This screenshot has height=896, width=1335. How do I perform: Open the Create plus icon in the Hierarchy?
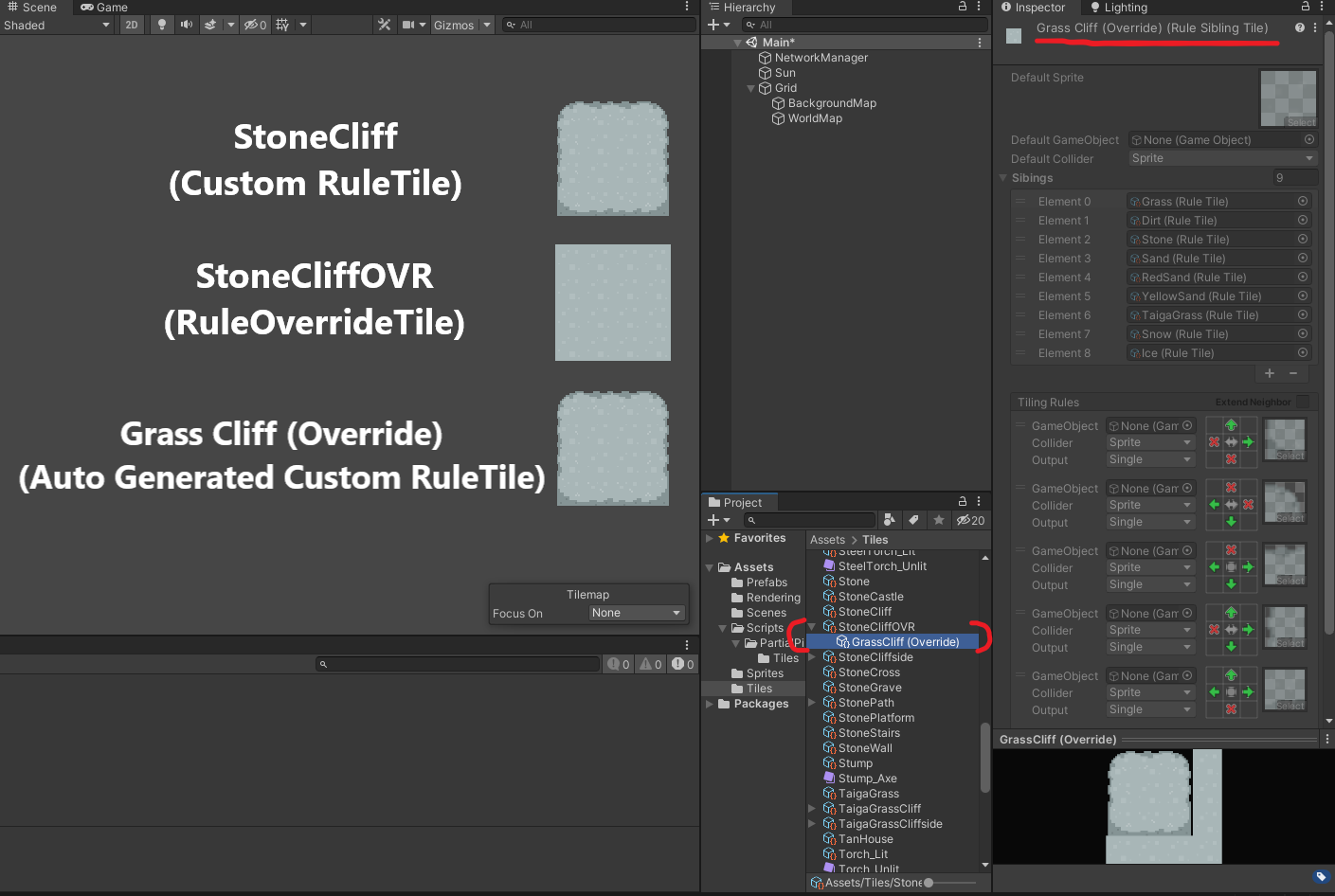711,25
